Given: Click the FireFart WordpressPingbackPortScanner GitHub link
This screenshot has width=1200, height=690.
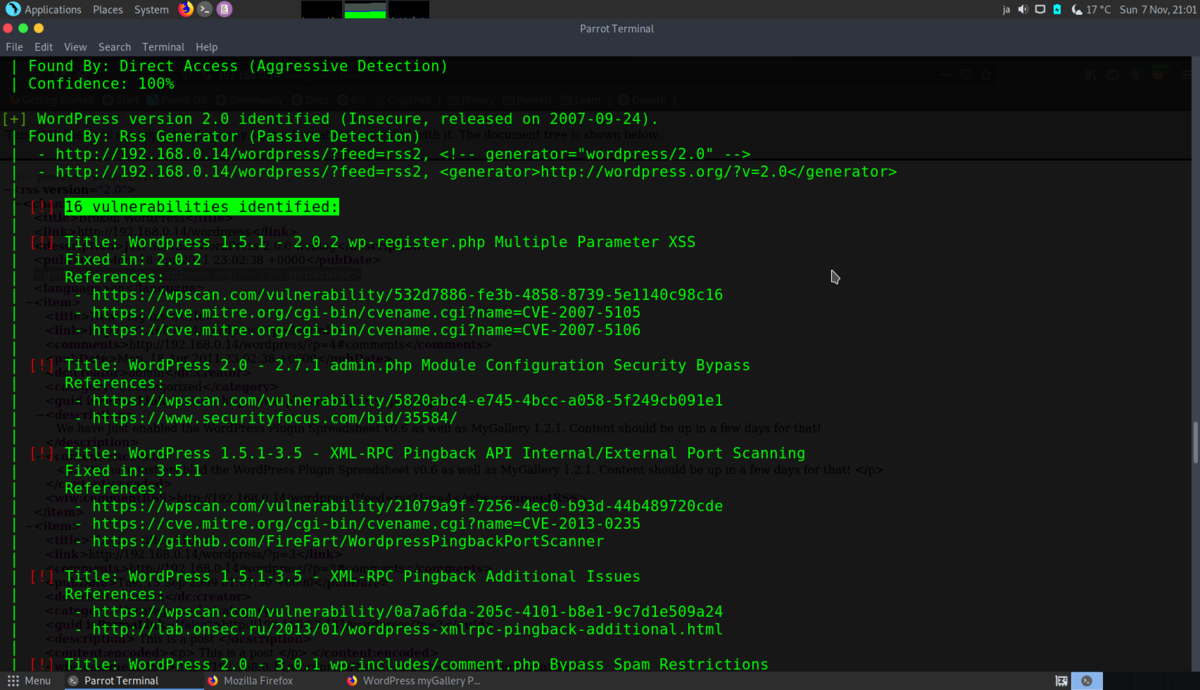Looking at the screenshot, I should click(x=348, y=541).
